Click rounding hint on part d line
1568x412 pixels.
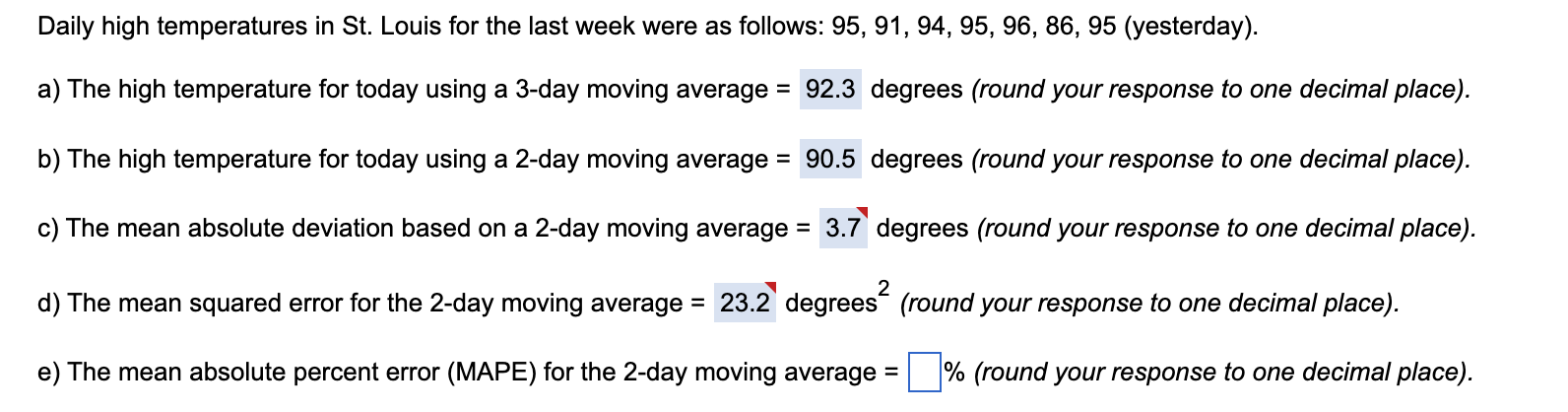tap(1149, 303)
